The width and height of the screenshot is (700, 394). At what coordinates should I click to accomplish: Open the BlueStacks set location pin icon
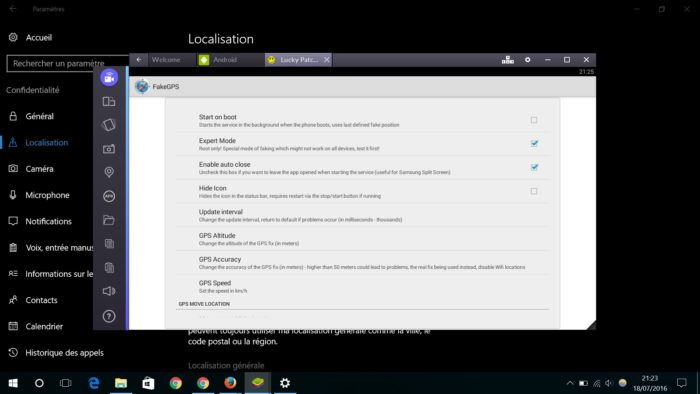pos(109,172)
